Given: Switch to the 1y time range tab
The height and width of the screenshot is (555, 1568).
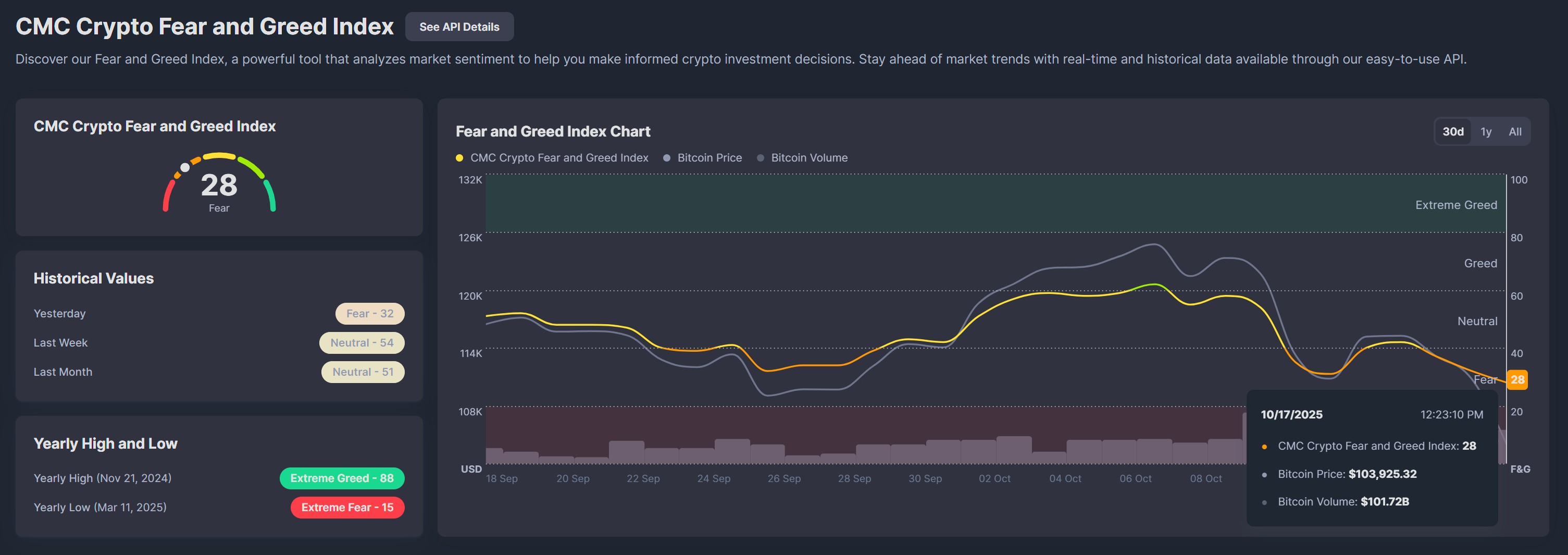Looking at the screenshot, I should [1486, 131].
